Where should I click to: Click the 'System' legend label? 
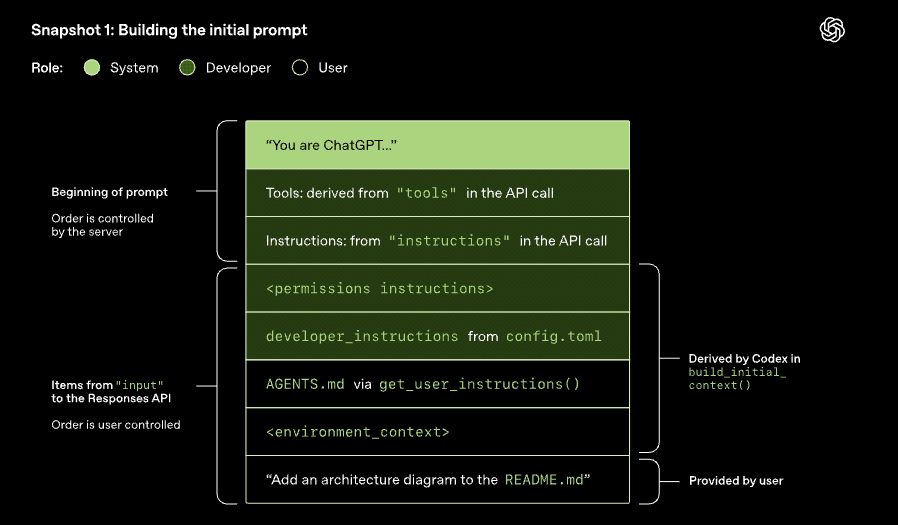[x=134, y=68]
